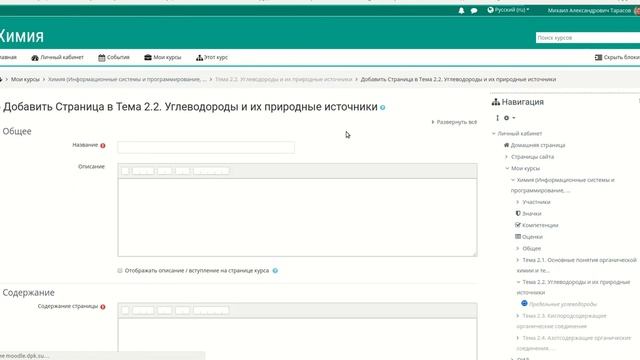640x360 pixels.
Task: Open Компетенции in navigation tree
Action: (540, 225)
